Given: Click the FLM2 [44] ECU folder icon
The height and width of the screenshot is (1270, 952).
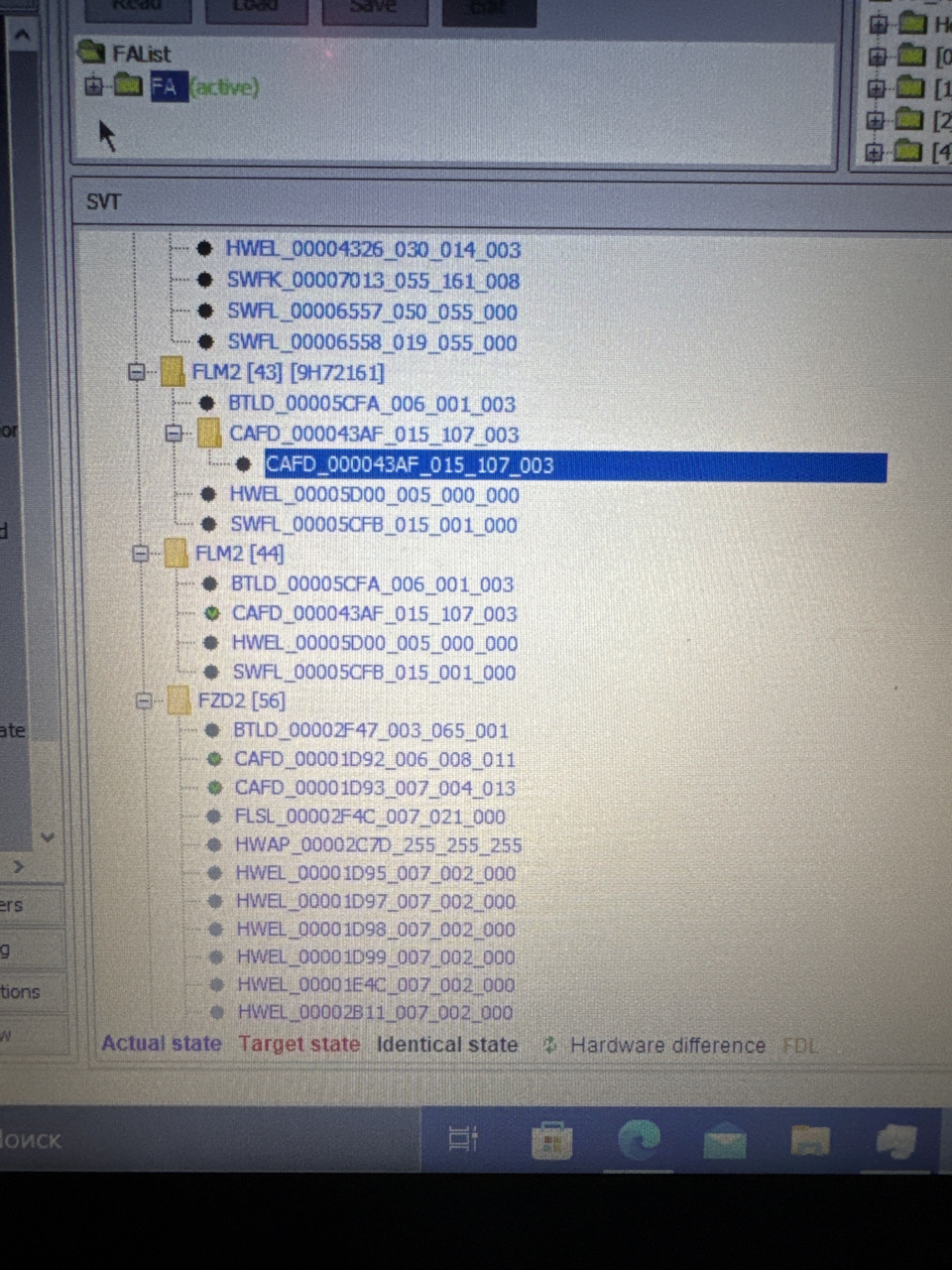Looking at the screenshot, I should [176, 553].
